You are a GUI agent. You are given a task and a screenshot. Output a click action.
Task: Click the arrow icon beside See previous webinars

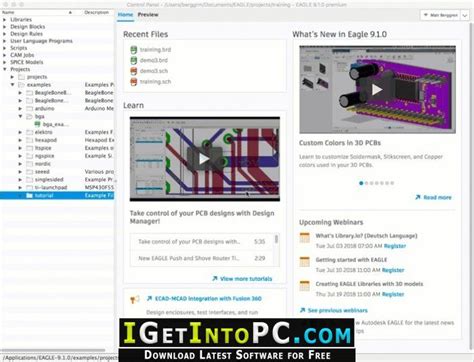(302, 310)
